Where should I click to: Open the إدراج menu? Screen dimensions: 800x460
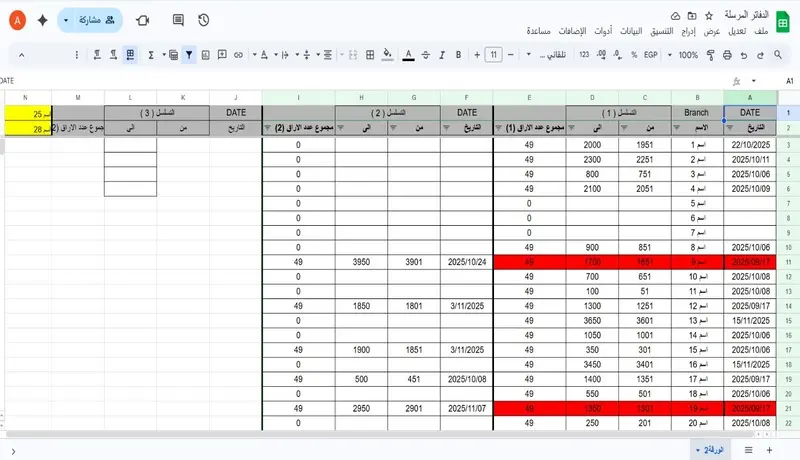coord(688,31)
